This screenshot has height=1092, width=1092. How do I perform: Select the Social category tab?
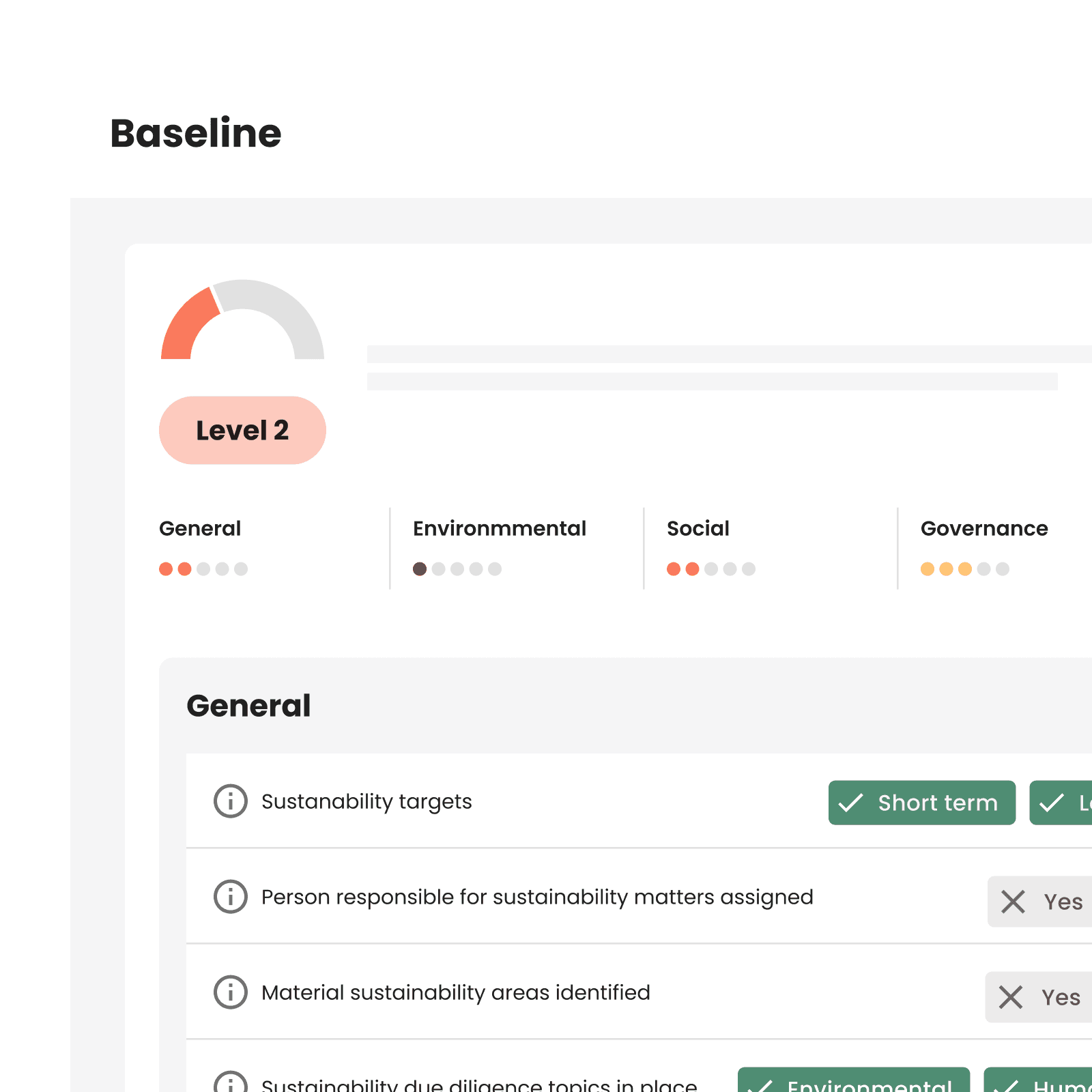click(x=698, y=528)
